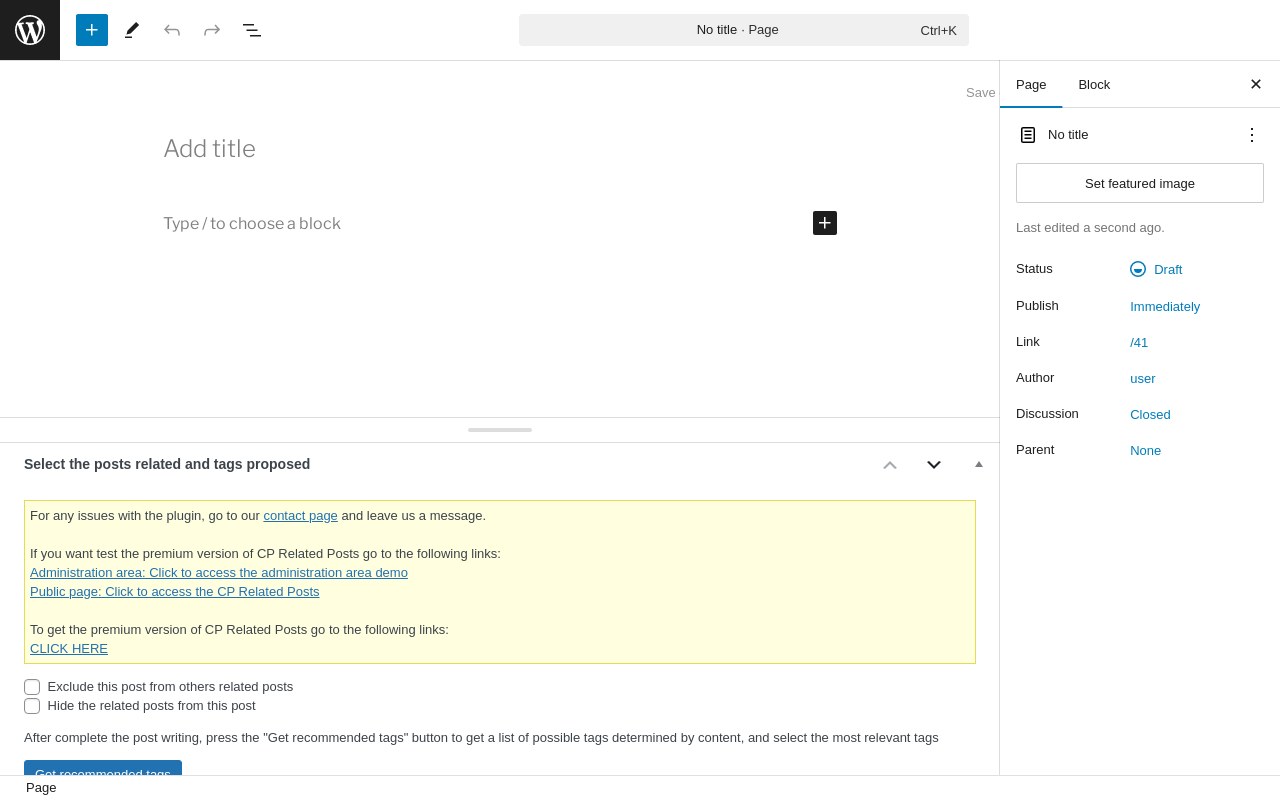Check Exclude this post from others related posts
1280x800 pixels.
32,687
